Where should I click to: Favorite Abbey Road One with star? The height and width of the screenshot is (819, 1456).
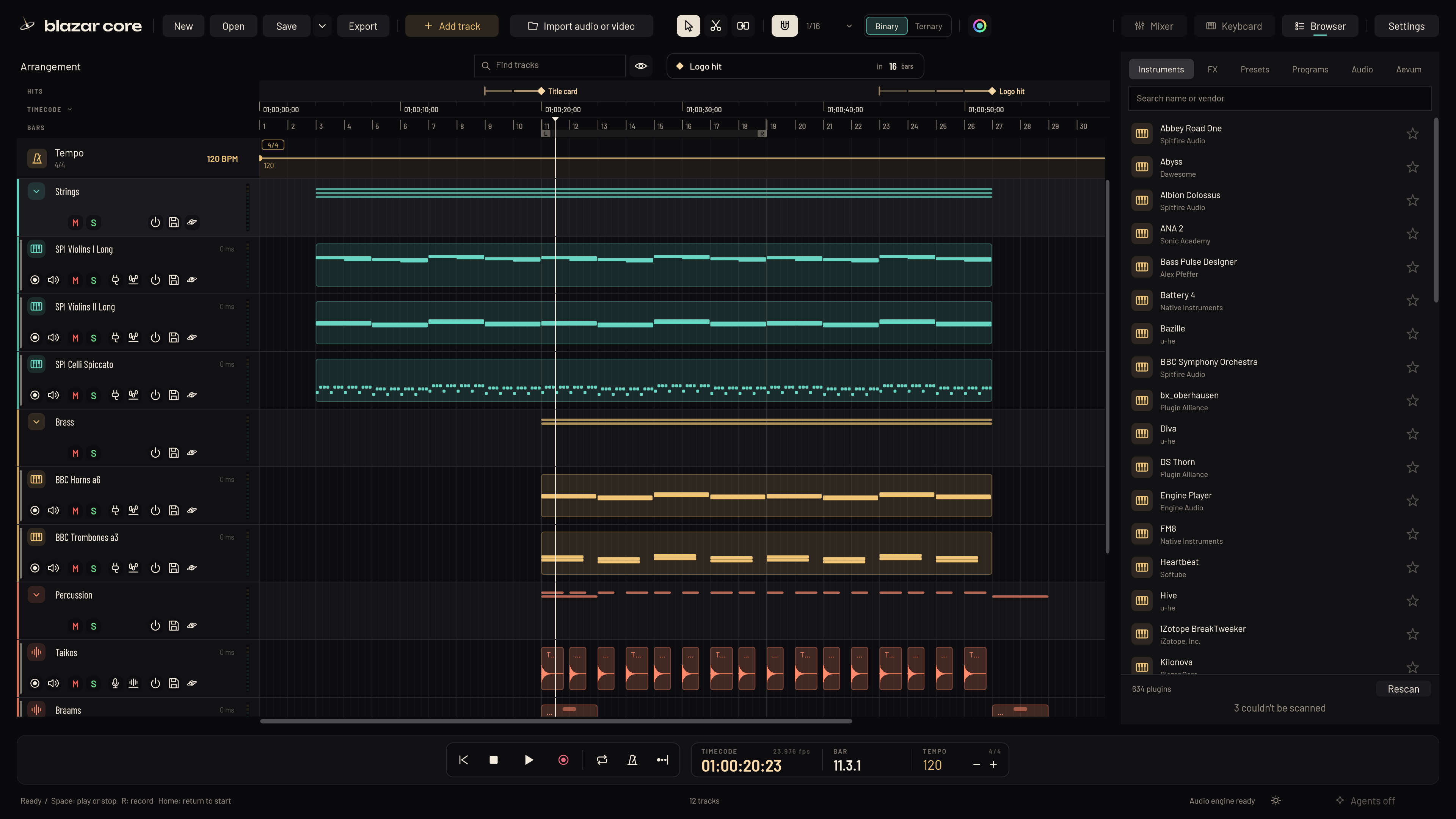(1412, 134)
